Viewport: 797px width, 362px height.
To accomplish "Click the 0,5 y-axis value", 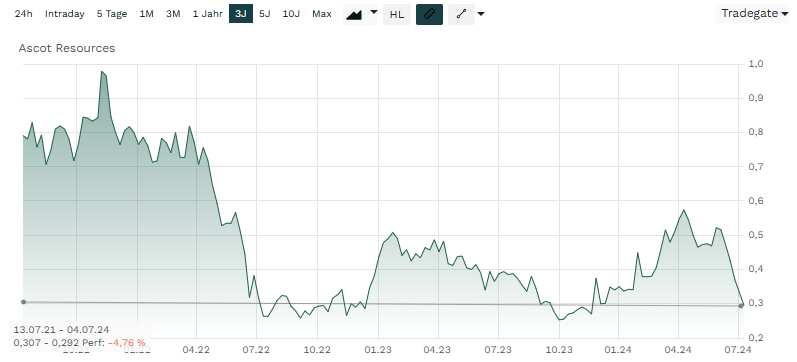I will pos(756,235).
